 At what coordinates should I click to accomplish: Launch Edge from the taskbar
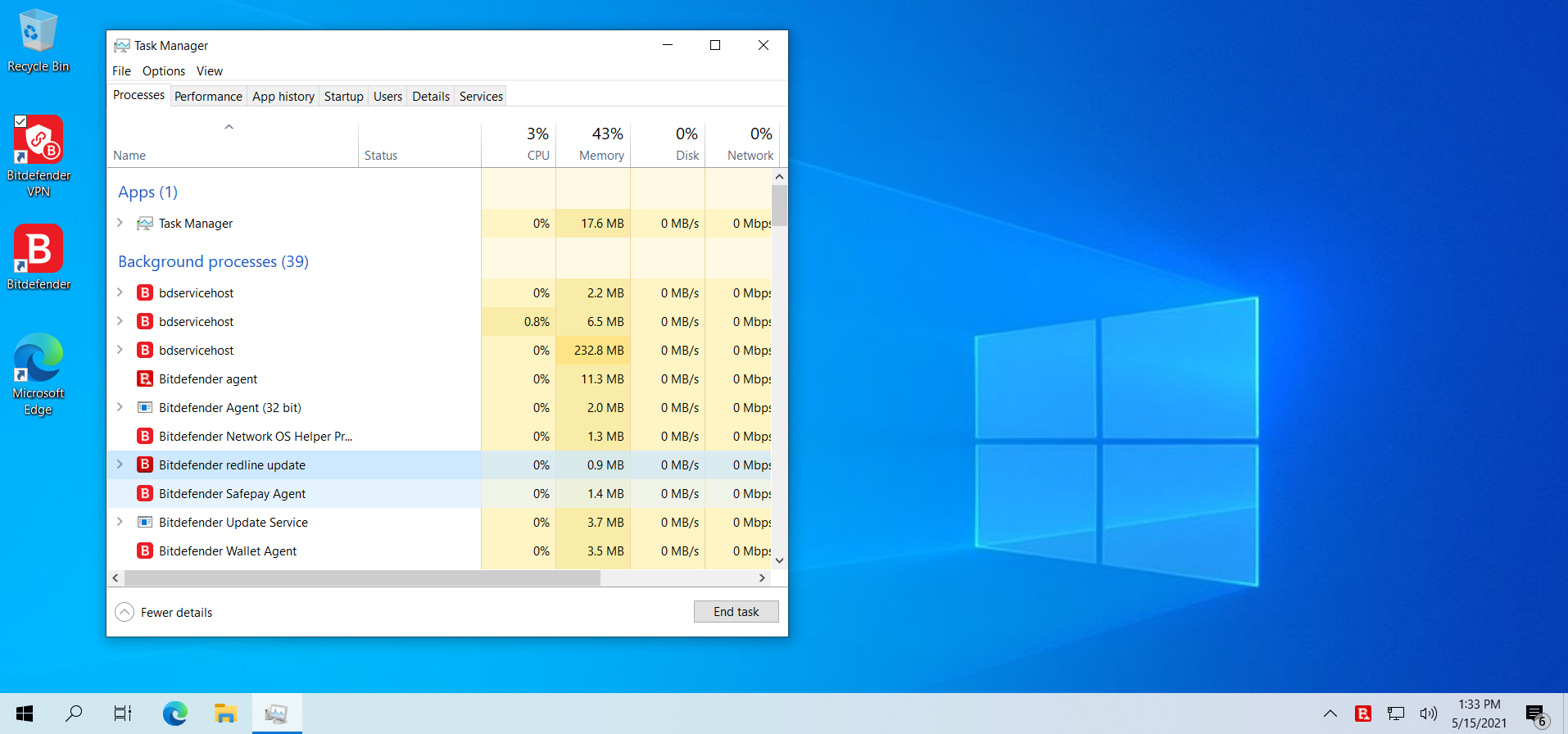(174, 714)
